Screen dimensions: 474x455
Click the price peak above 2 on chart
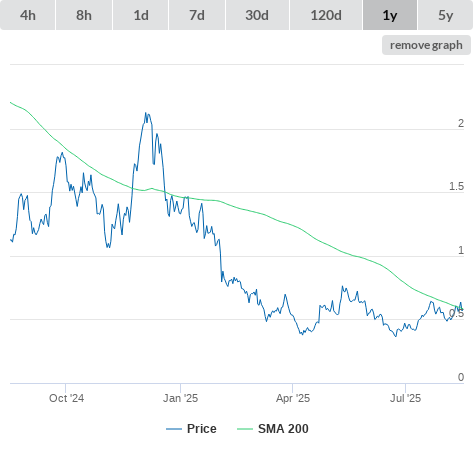point(146,114)
